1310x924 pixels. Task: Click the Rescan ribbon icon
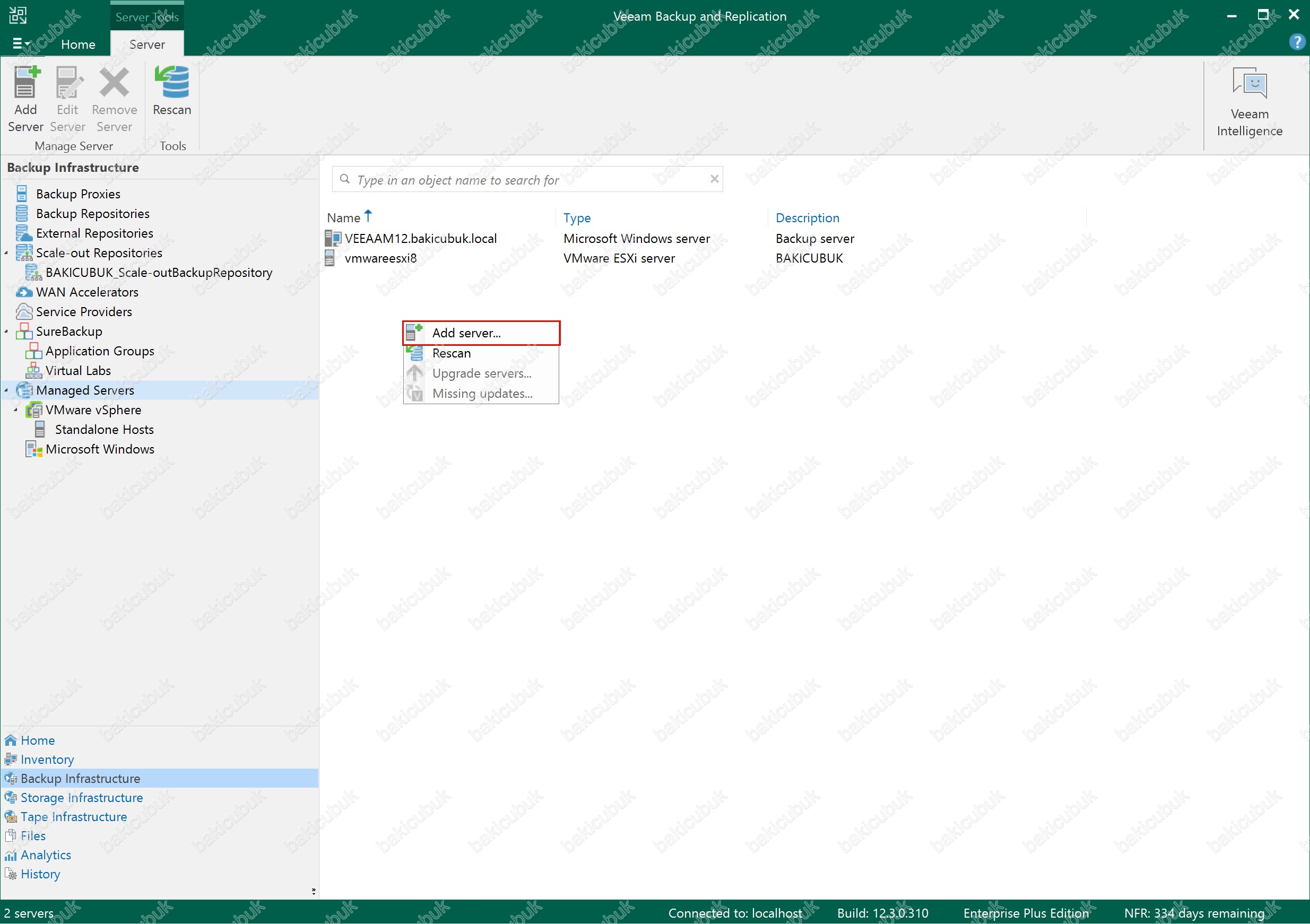172,83
